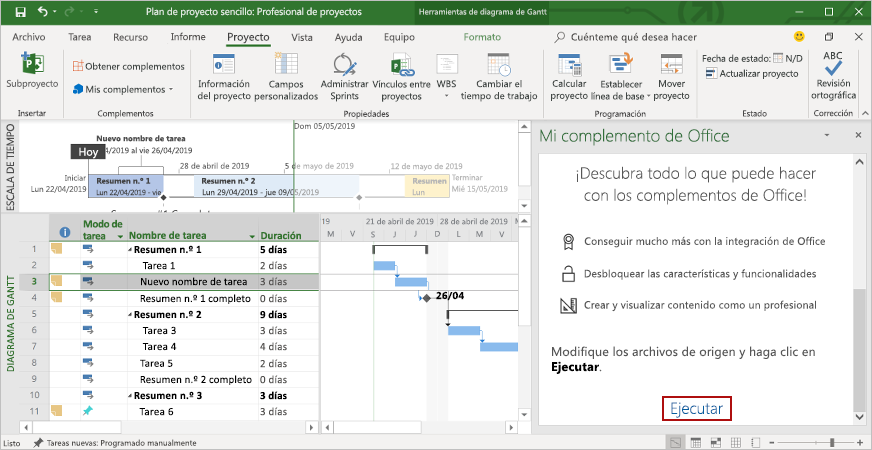
Task: Select Gantt chart view icon in status bar
Action: [x=676, y=443]
